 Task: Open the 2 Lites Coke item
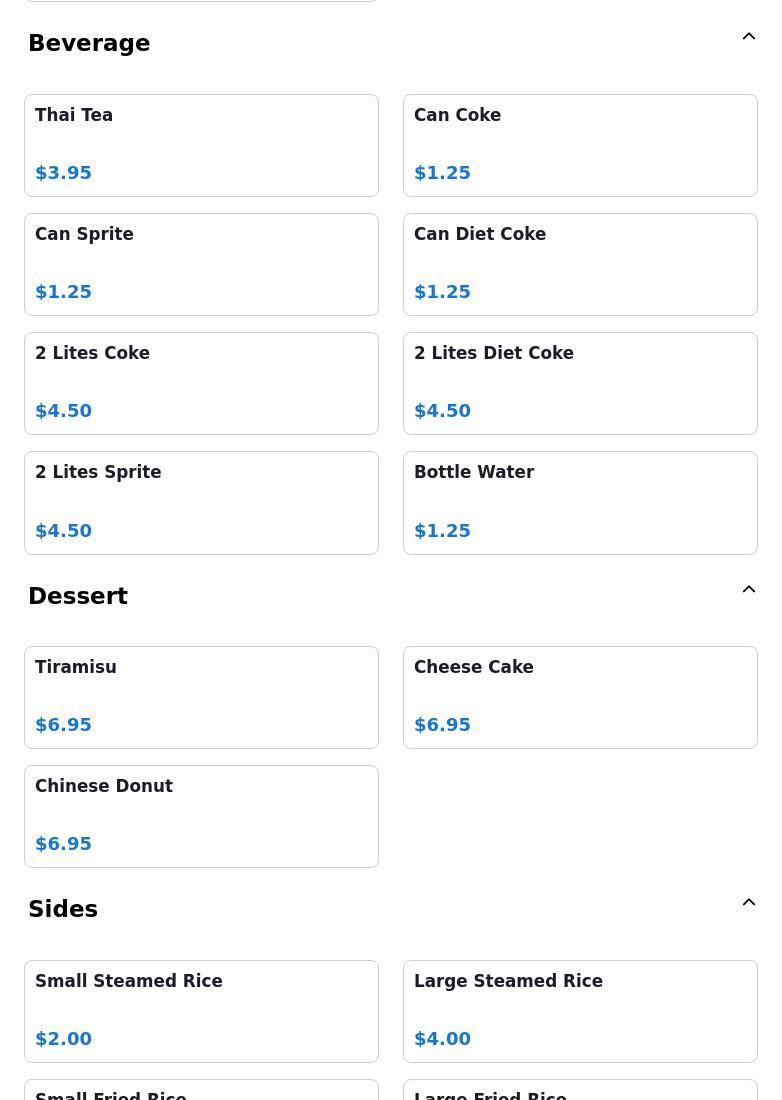[x=201, y=383]
